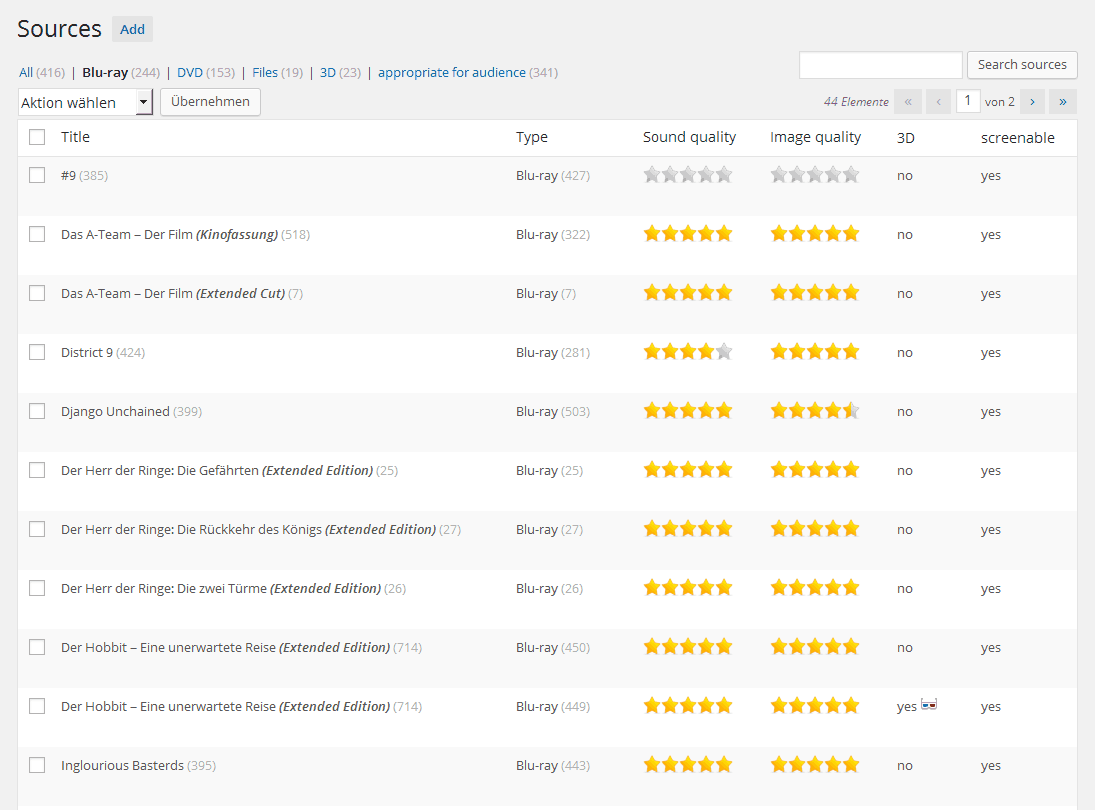Viewport: 1095px width, 810px height.
Task: Click the Search sources button
Action: (x=1022, y=65)
